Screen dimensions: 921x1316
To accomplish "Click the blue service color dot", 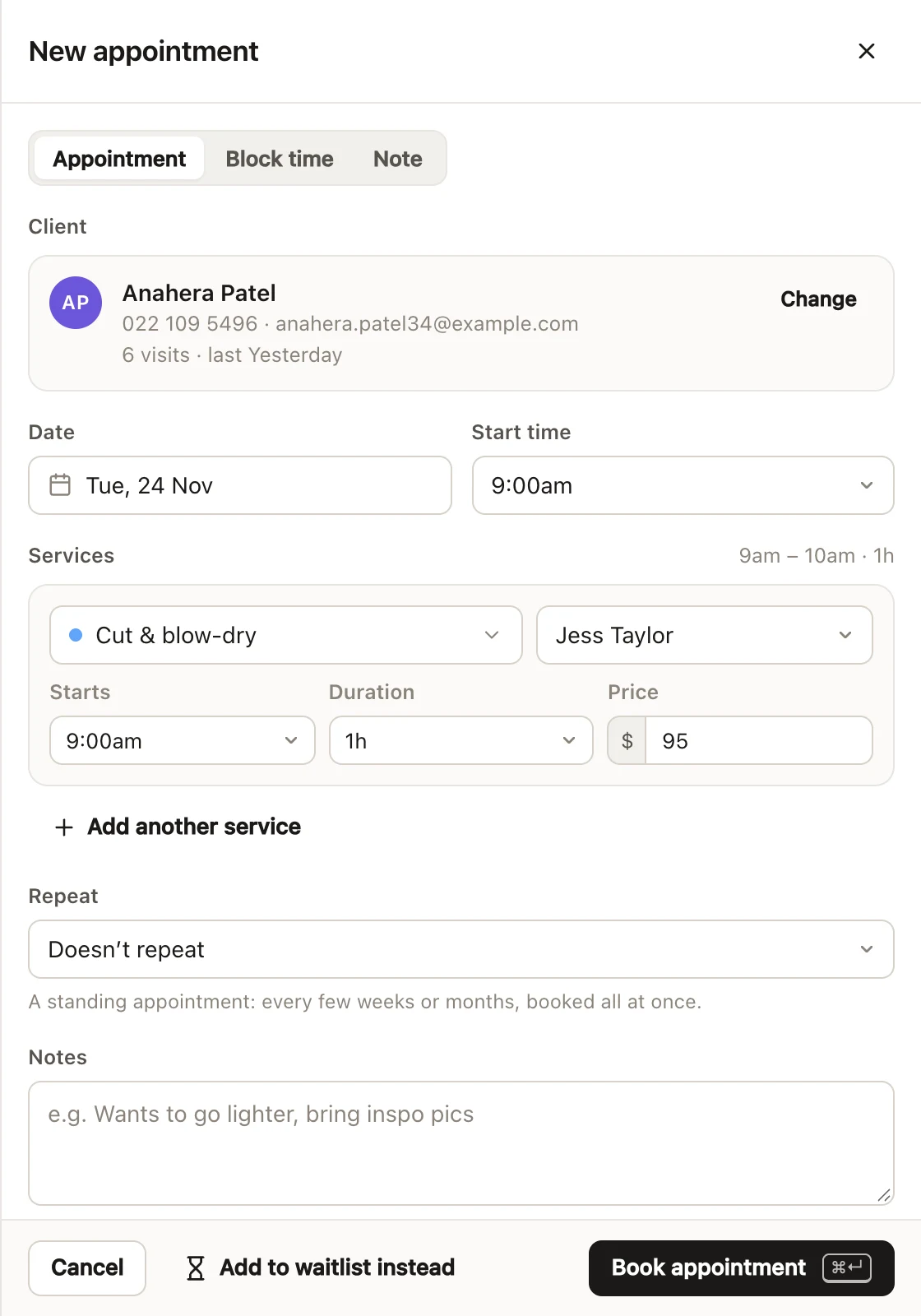I will (x=76, y=635).
